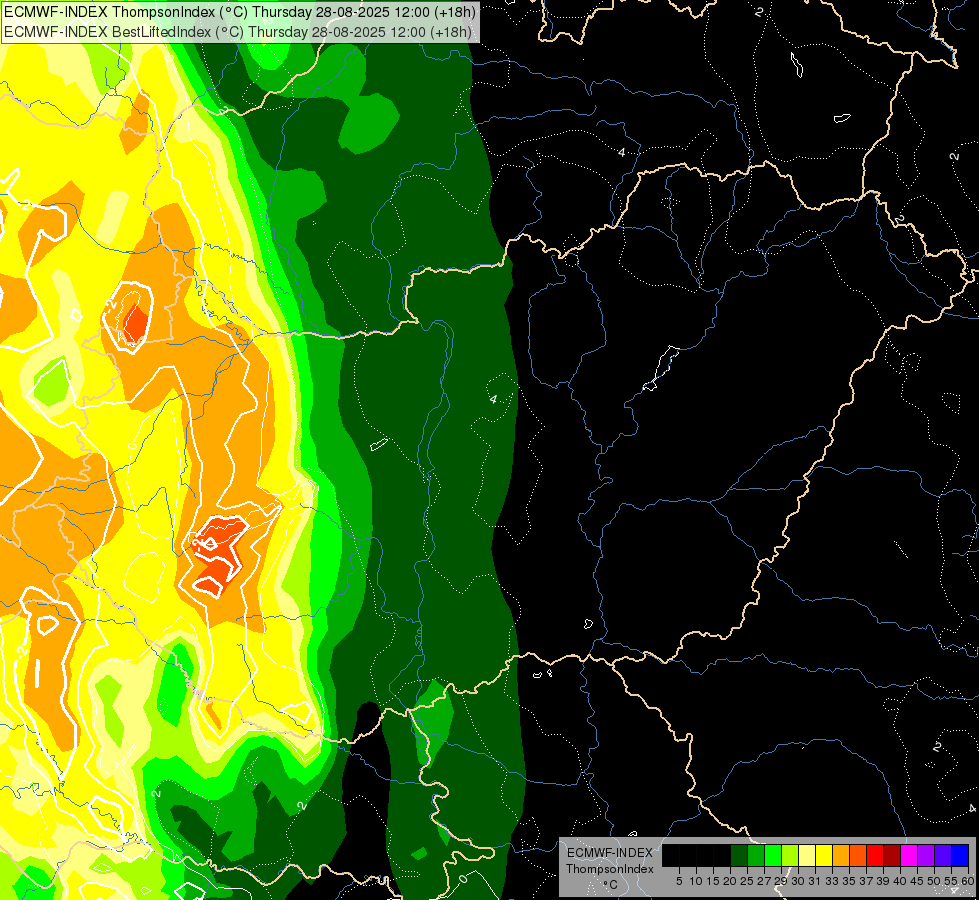The image size is (979, 900).
Task: Click the legend tick value 45
Action: [x=917, y=881]
